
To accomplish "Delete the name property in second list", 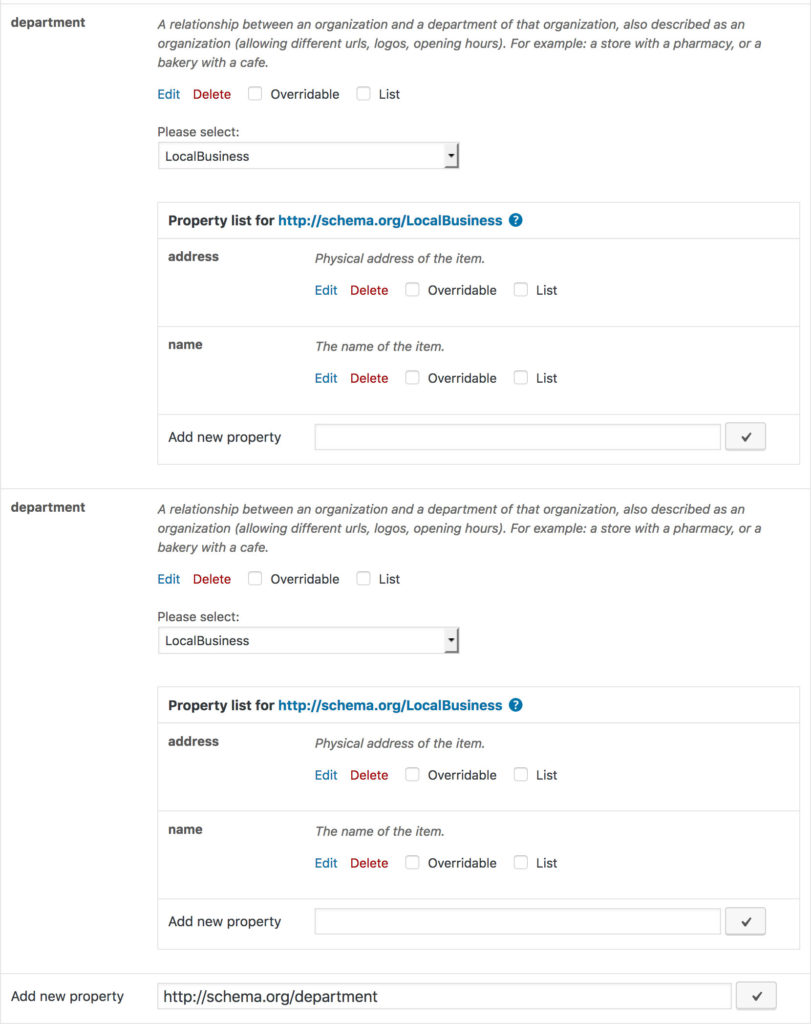I will (x=369, y=862).
